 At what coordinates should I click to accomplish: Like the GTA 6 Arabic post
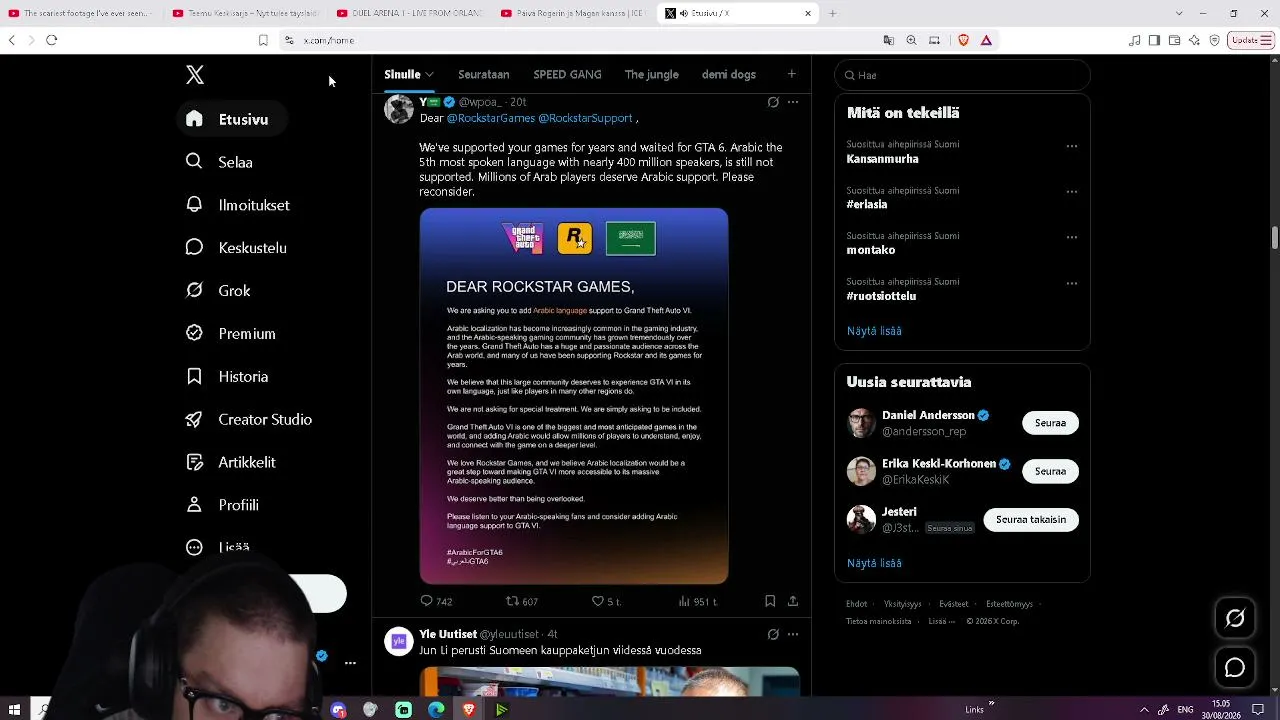coord(607,601)
